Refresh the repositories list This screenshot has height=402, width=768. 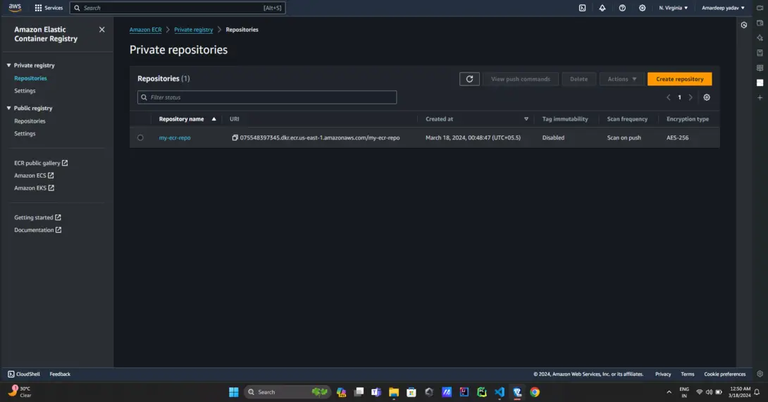(x=469, y=79)
